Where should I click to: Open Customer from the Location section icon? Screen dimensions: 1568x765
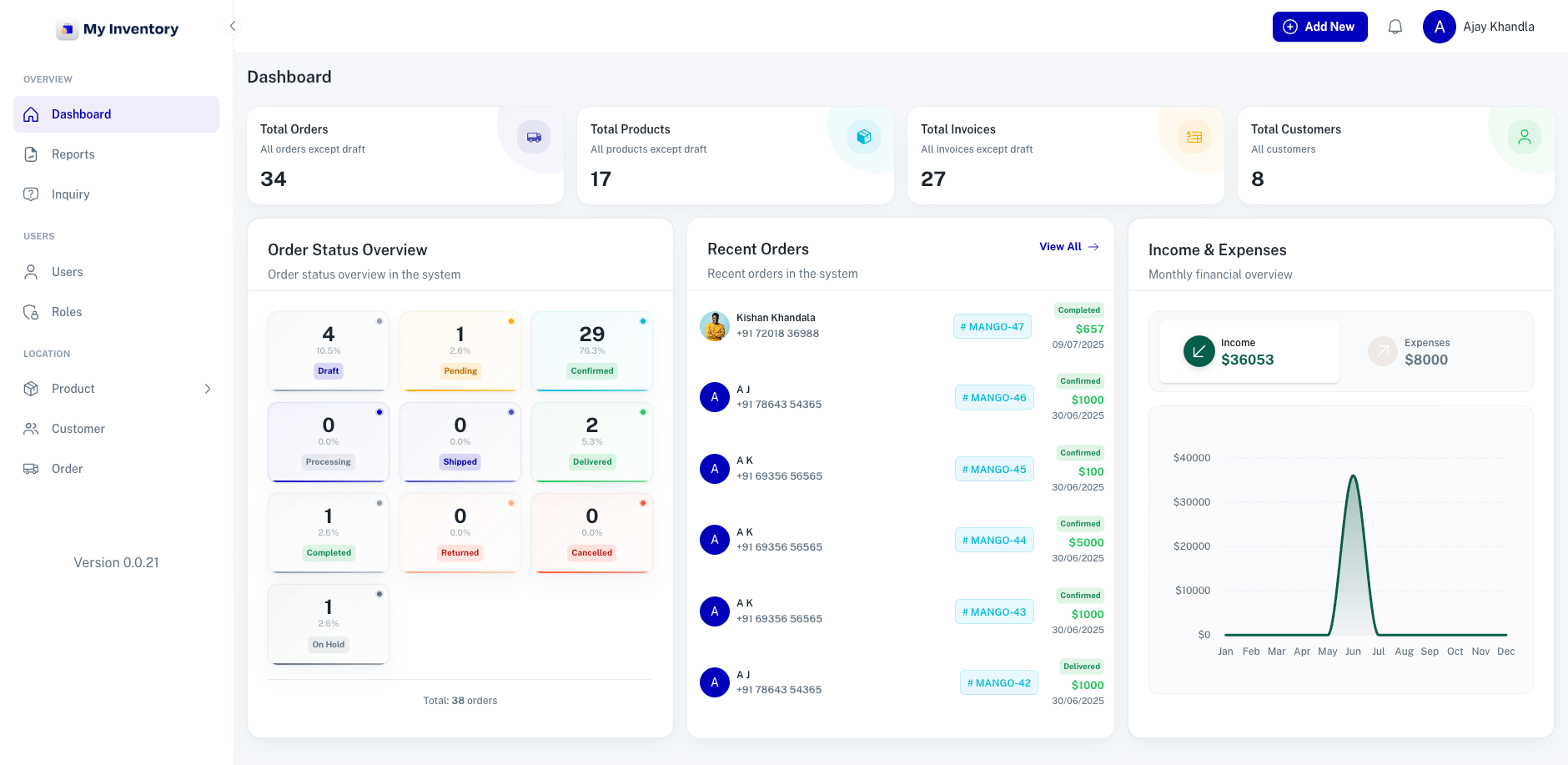[x=31, y=429]
